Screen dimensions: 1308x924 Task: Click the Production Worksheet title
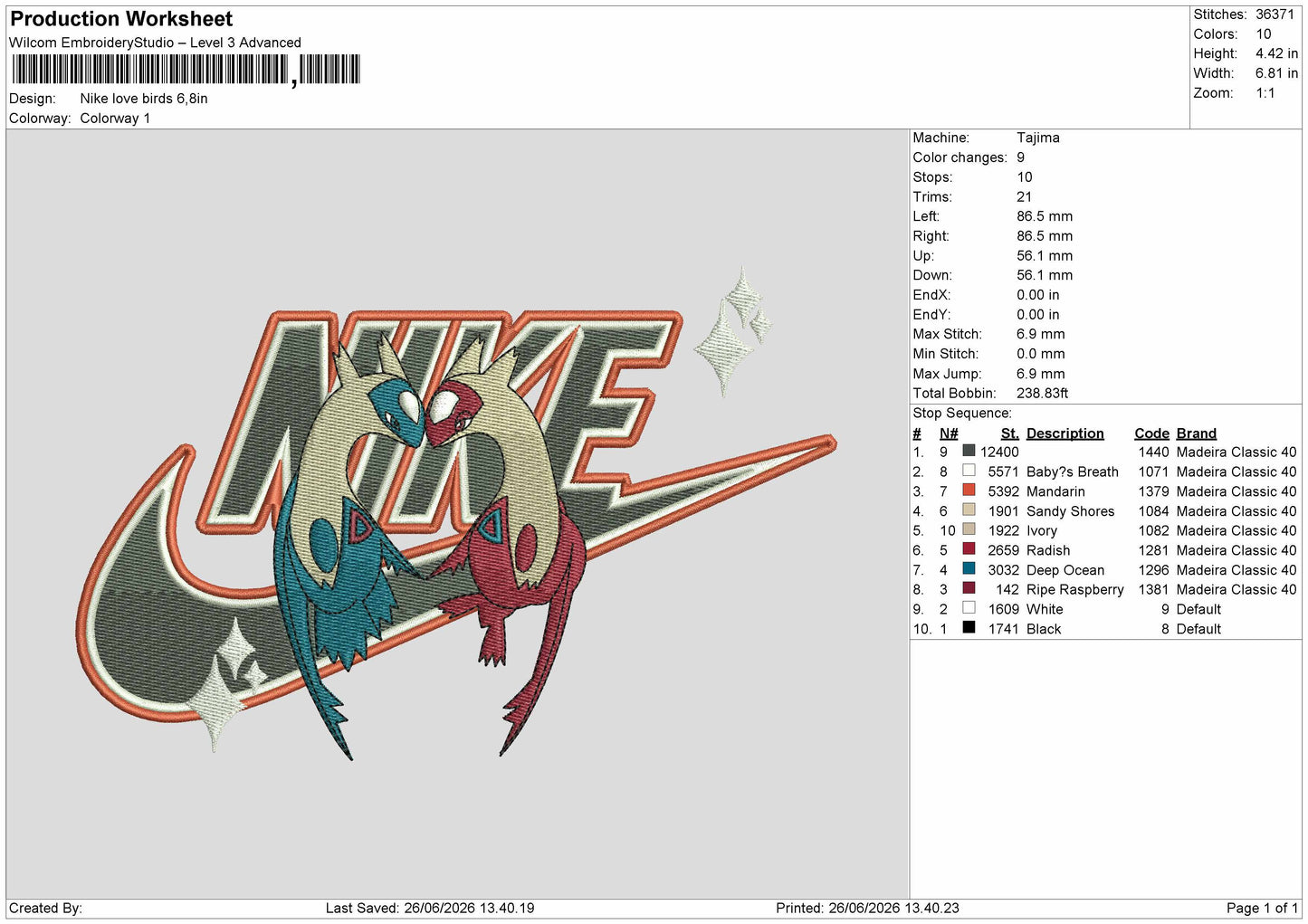pyautogui.click(x=121, y=19)
